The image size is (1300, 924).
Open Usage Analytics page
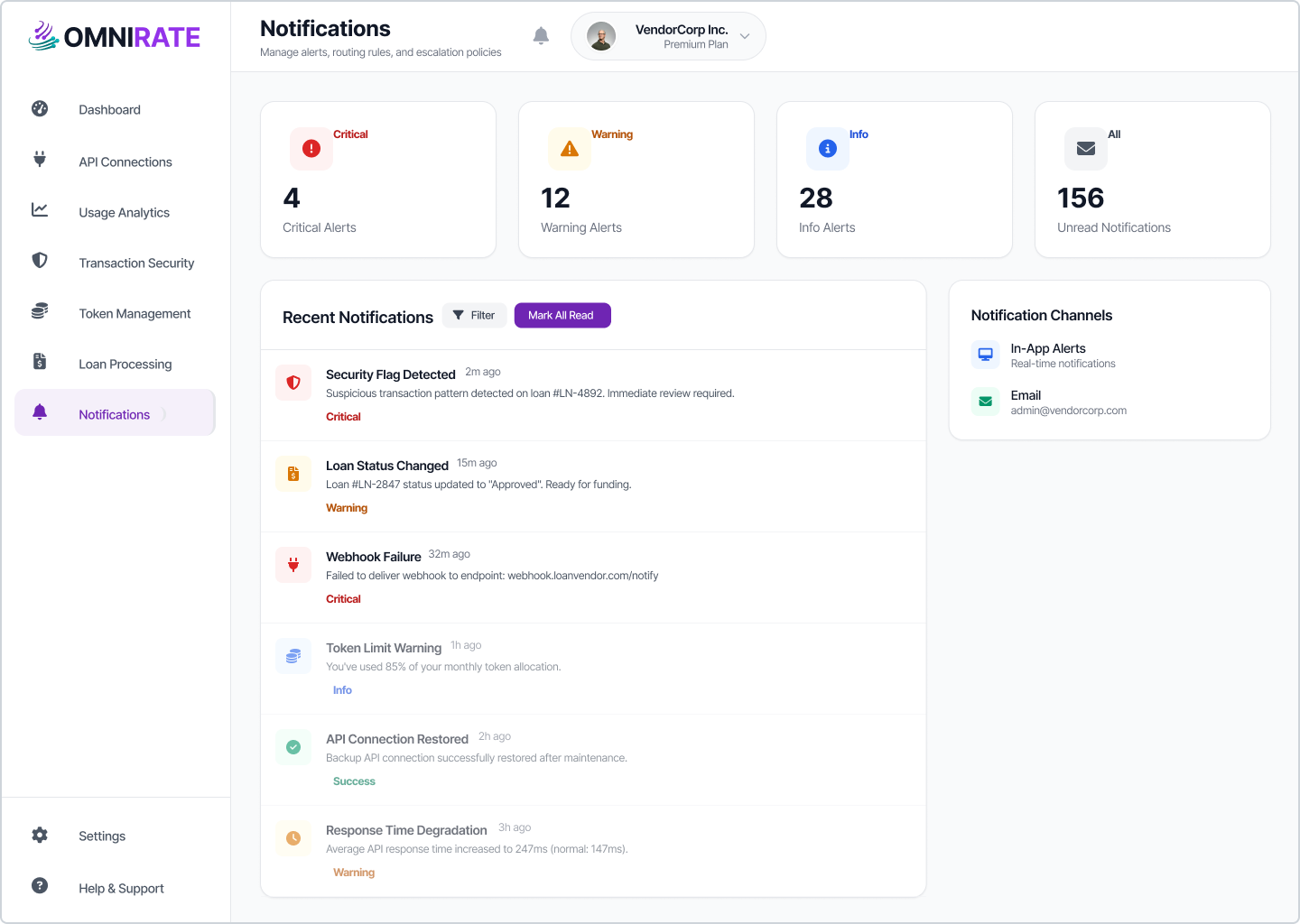pos(115,212)
